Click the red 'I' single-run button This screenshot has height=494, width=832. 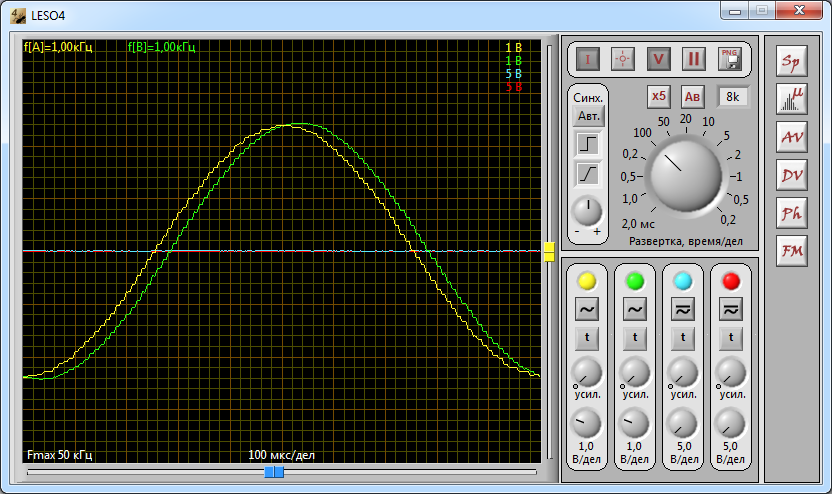[587, 59]
